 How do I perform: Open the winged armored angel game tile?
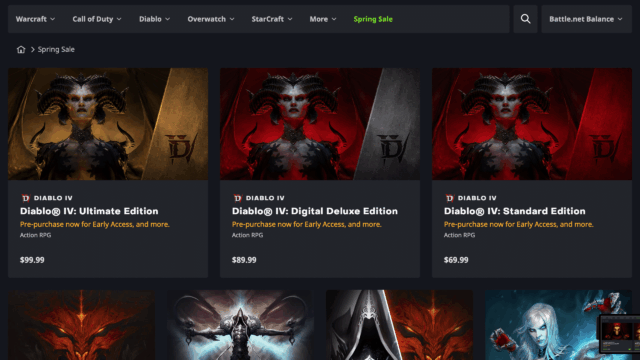point(240,325)
